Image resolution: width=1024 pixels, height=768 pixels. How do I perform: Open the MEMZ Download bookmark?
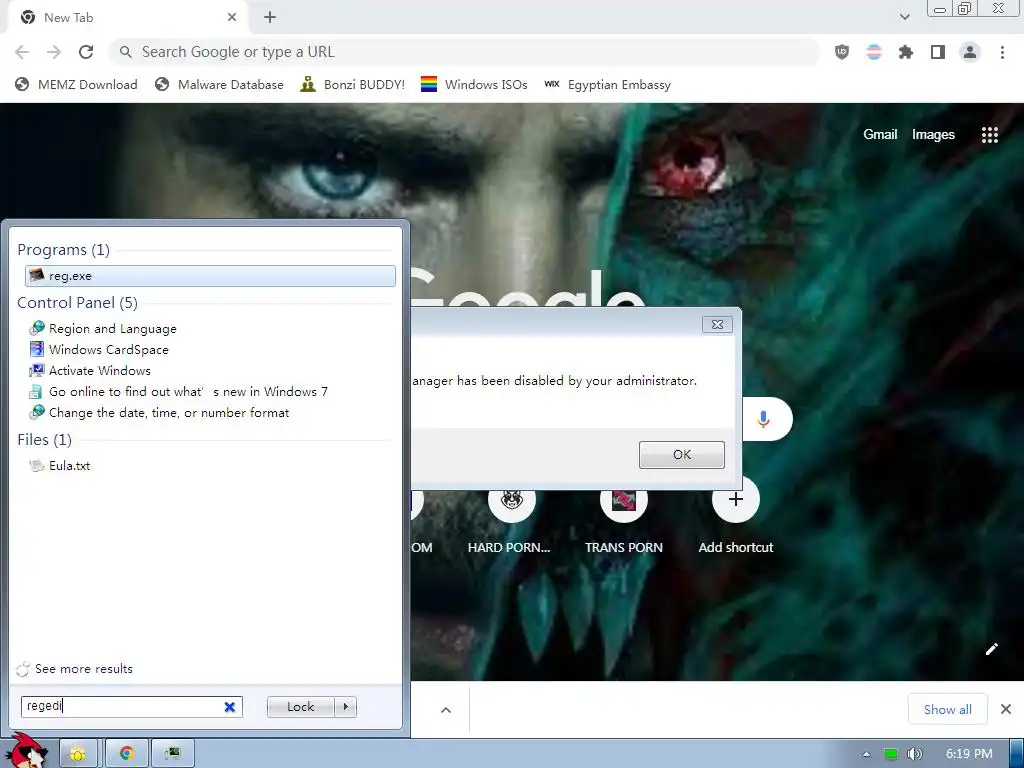[x=76, y=85]
